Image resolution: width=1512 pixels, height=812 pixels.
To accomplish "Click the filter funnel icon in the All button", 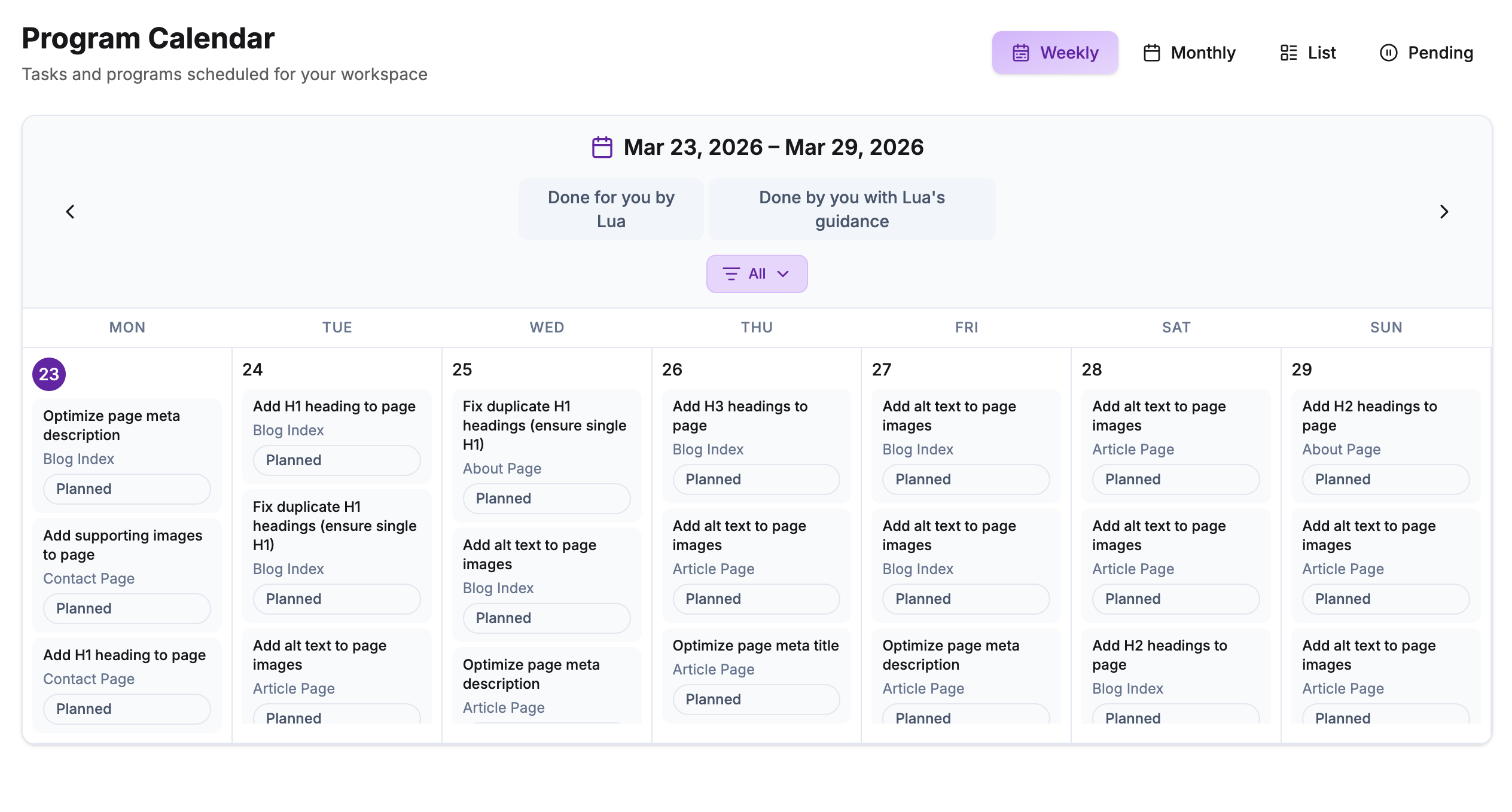I will 731,273.
